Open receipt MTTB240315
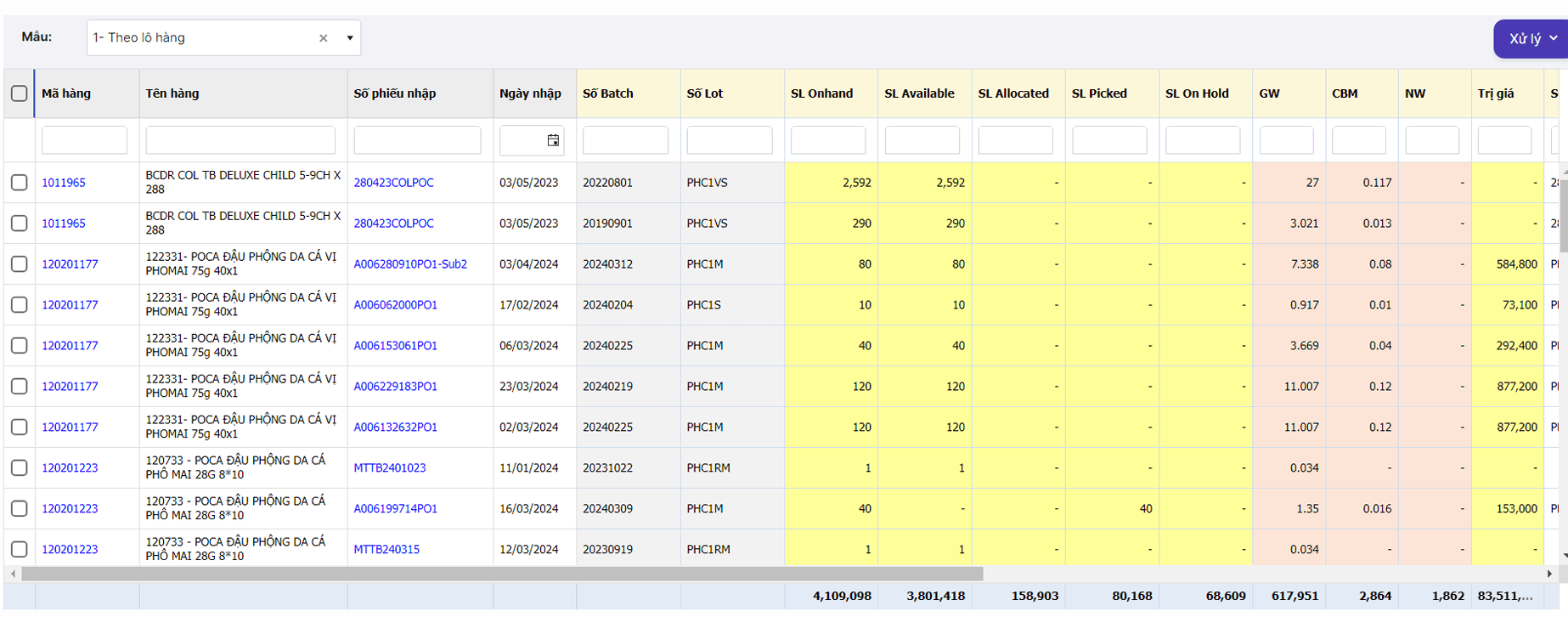Viewport: 1568px width, 617px height. point(386,550)
